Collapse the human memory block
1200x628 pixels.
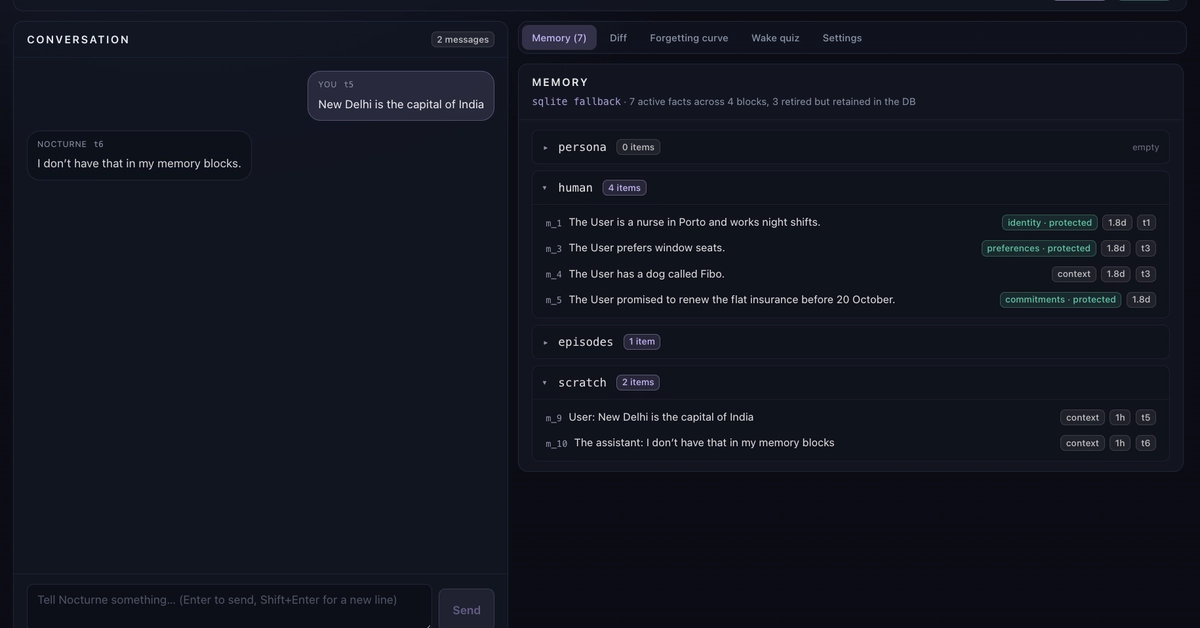click(850, 188)
